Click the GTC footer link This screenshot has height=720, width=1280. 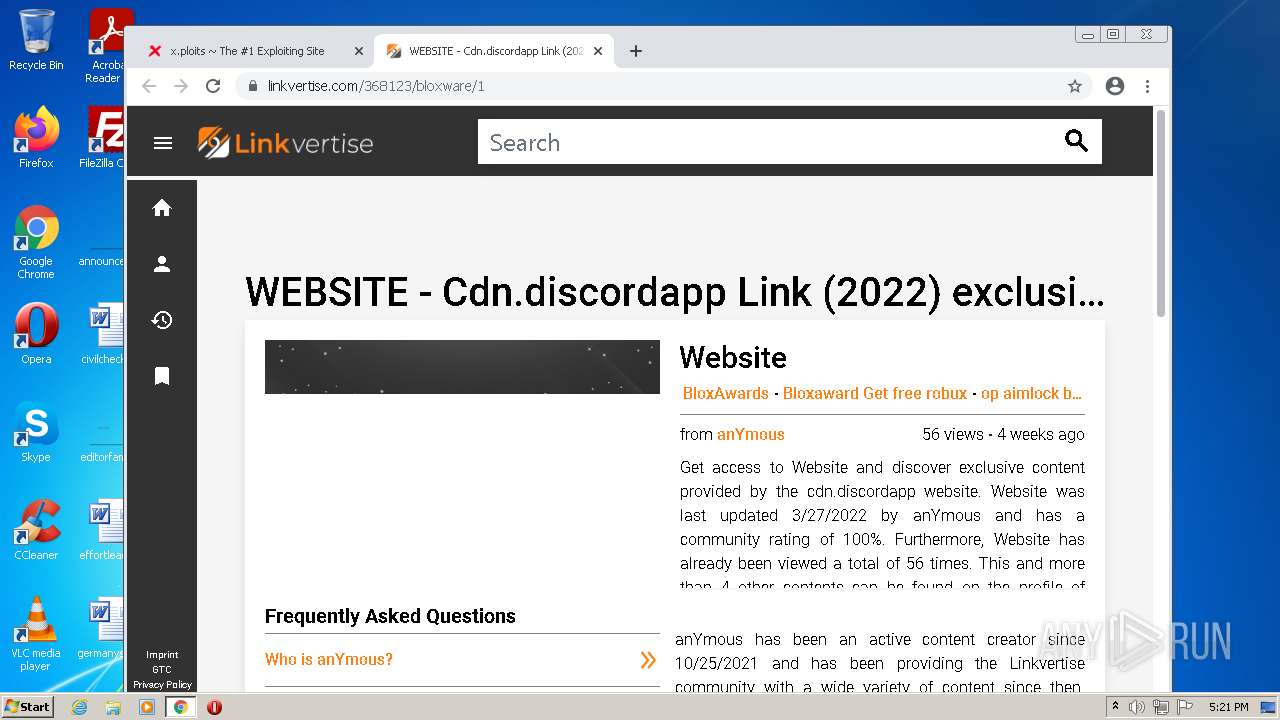tap(162, 670)
